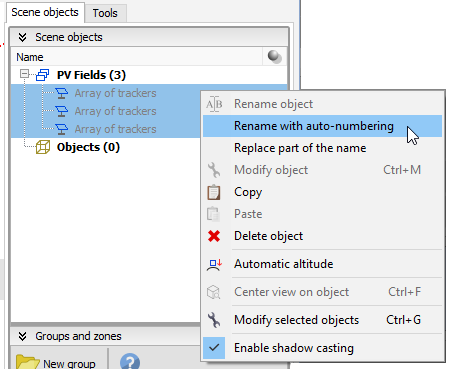Select Objects (0) tree entry
449x369 pixels.
[88, 147]
